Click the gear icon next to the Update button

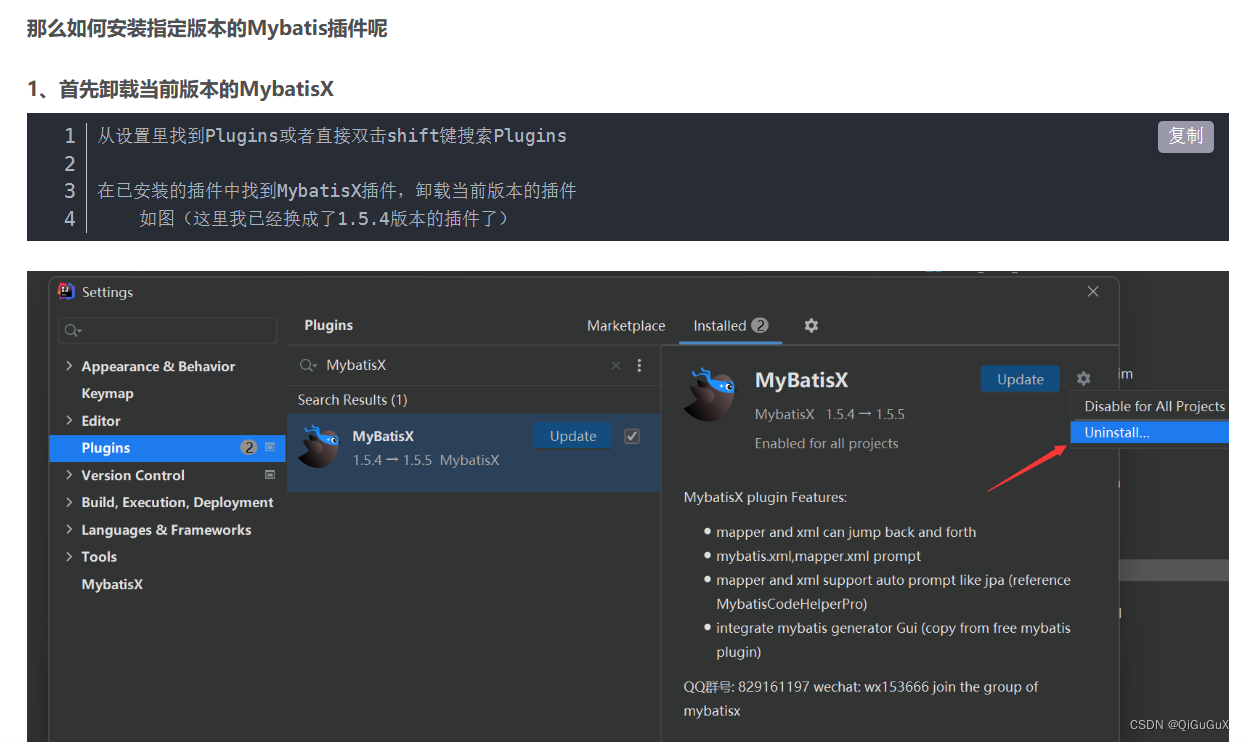tap(1083, 379)
